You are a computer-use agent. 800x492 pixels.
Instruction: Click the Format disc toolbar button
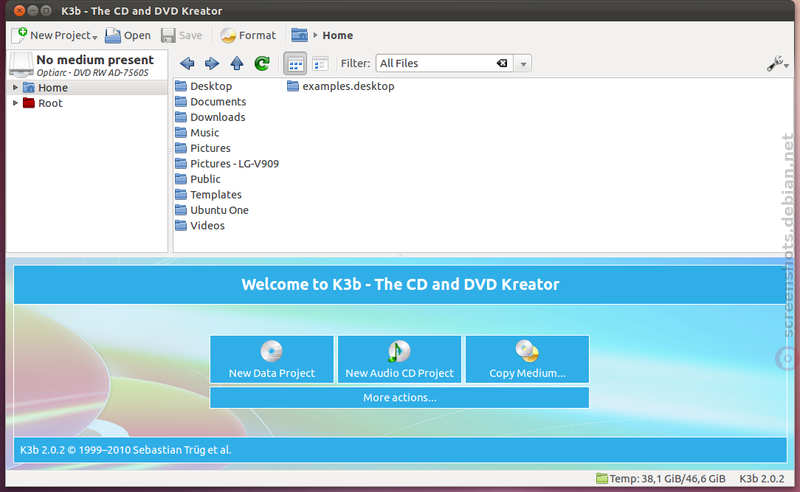(248, 35)
